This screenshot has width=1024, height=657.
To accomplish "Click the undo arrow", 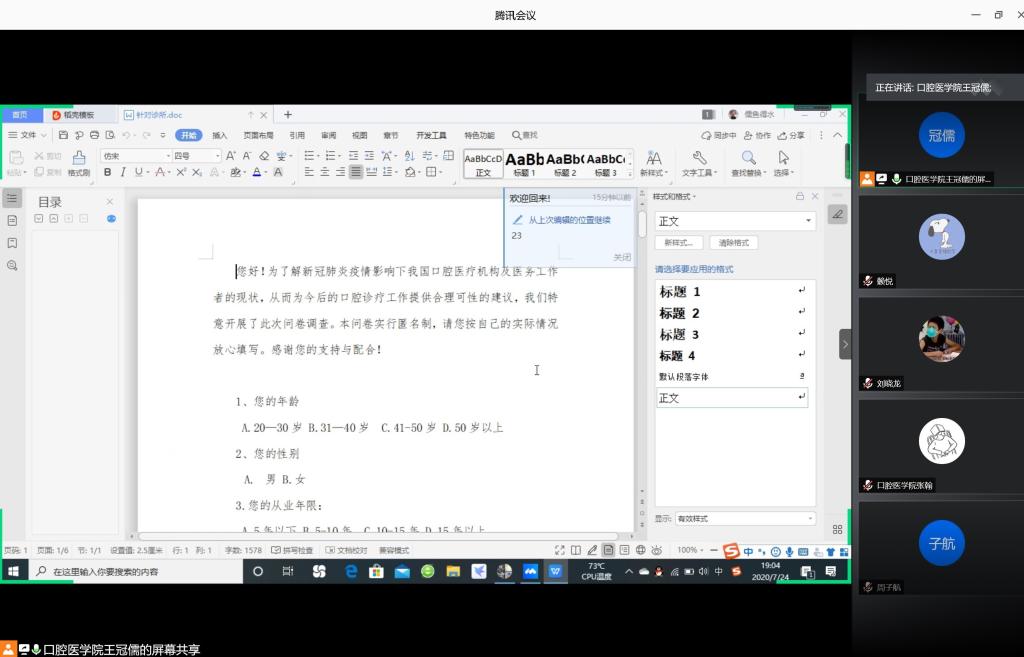I will click(126, 135).
